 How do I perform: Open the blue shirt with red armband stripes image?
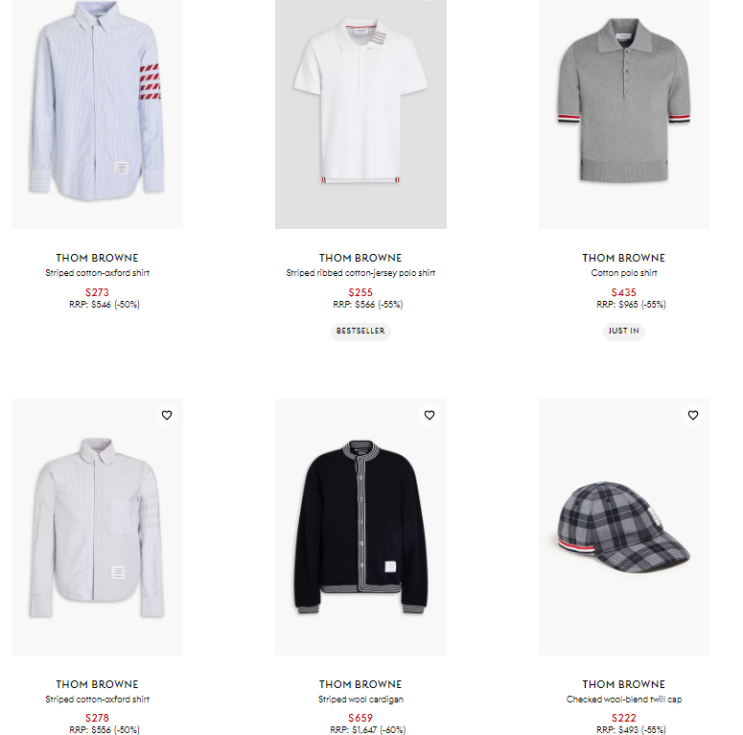click(x=97, y=114)
